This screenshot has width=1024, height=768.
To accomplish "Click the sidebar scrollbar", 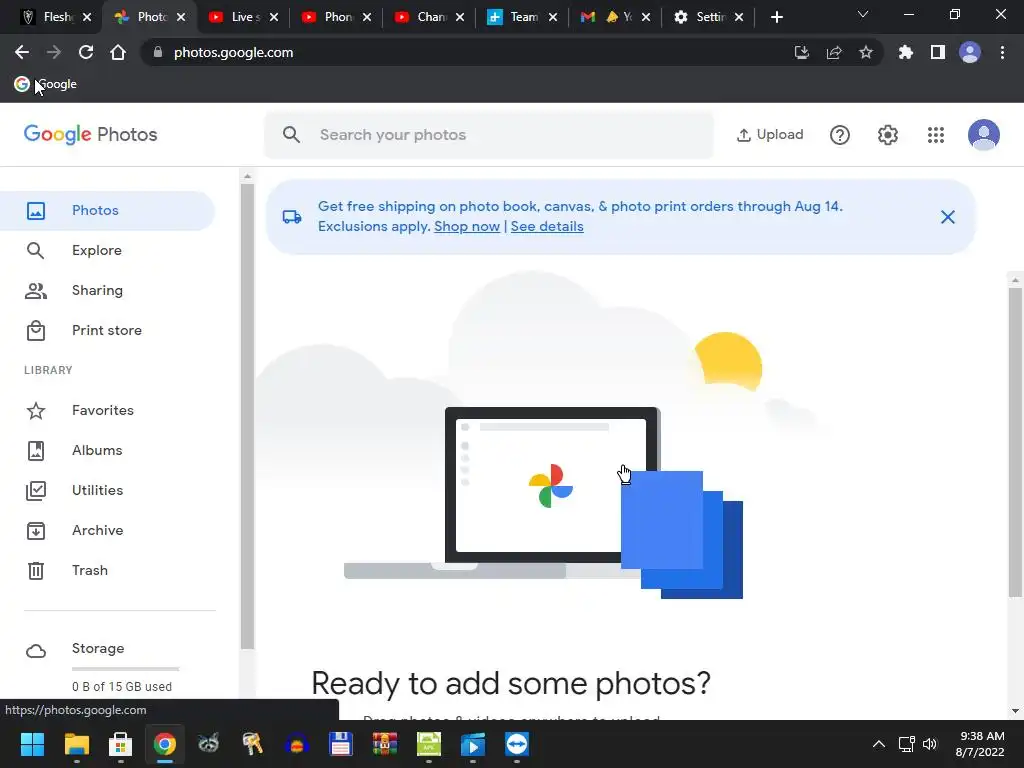I will pyautogui.click(x=247, y=418).
